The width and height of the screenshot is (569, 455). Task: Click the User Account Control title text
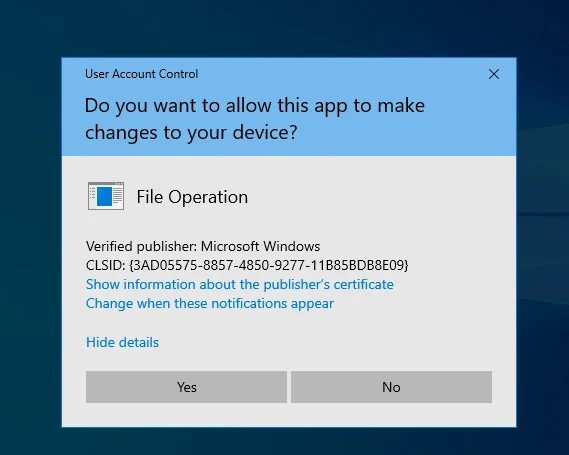142,74
